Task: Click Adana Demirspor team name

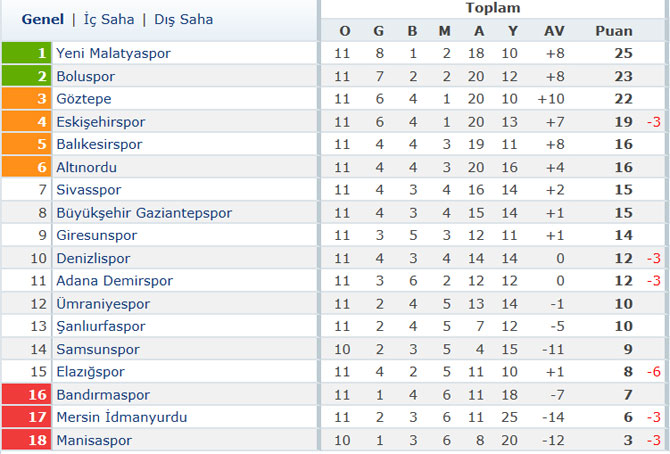Action: pyautogui.click(x=115, y=281)
